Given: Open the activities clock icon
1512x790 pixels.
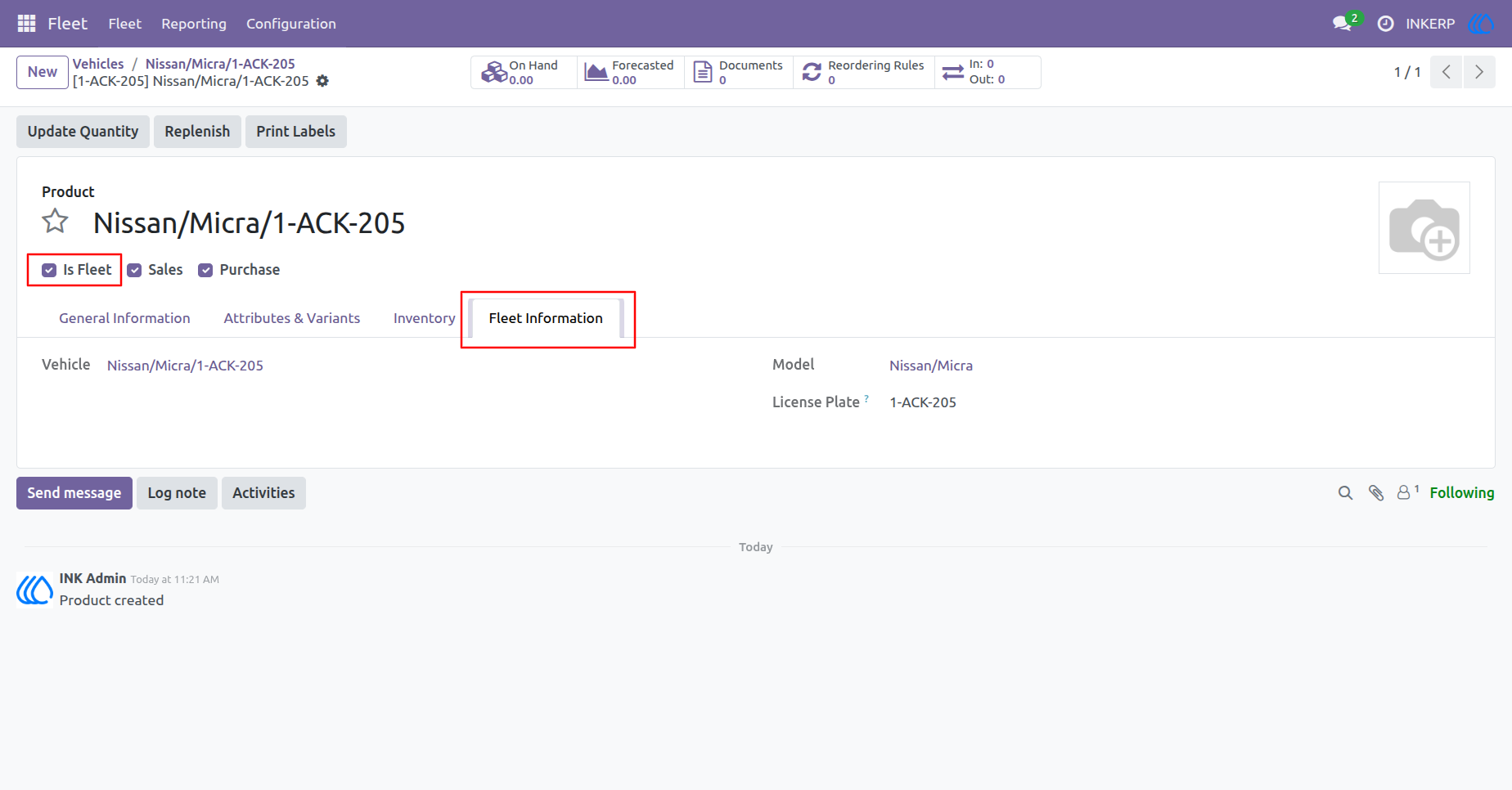Looking at the screenshot, I should click(1385, 24).
